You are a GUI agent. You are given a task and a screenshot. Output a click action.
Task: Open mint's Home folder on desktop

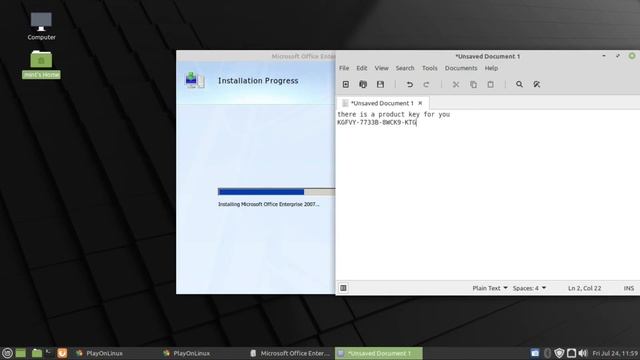pyautogui.click(x=41, y=64)
